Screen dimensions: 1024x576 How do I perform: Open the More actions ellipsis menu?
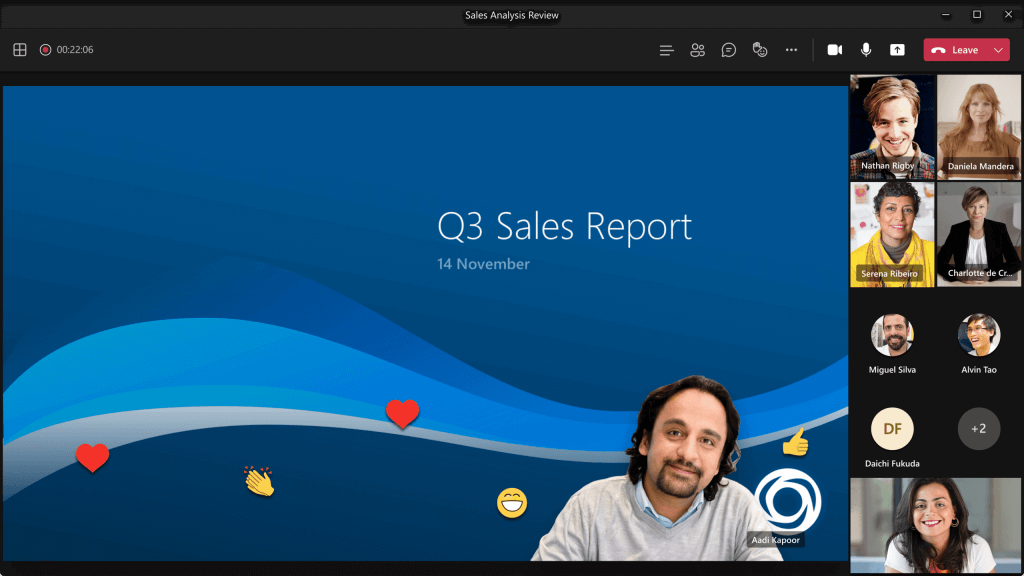pyautogui.click(x=792, y=50)
